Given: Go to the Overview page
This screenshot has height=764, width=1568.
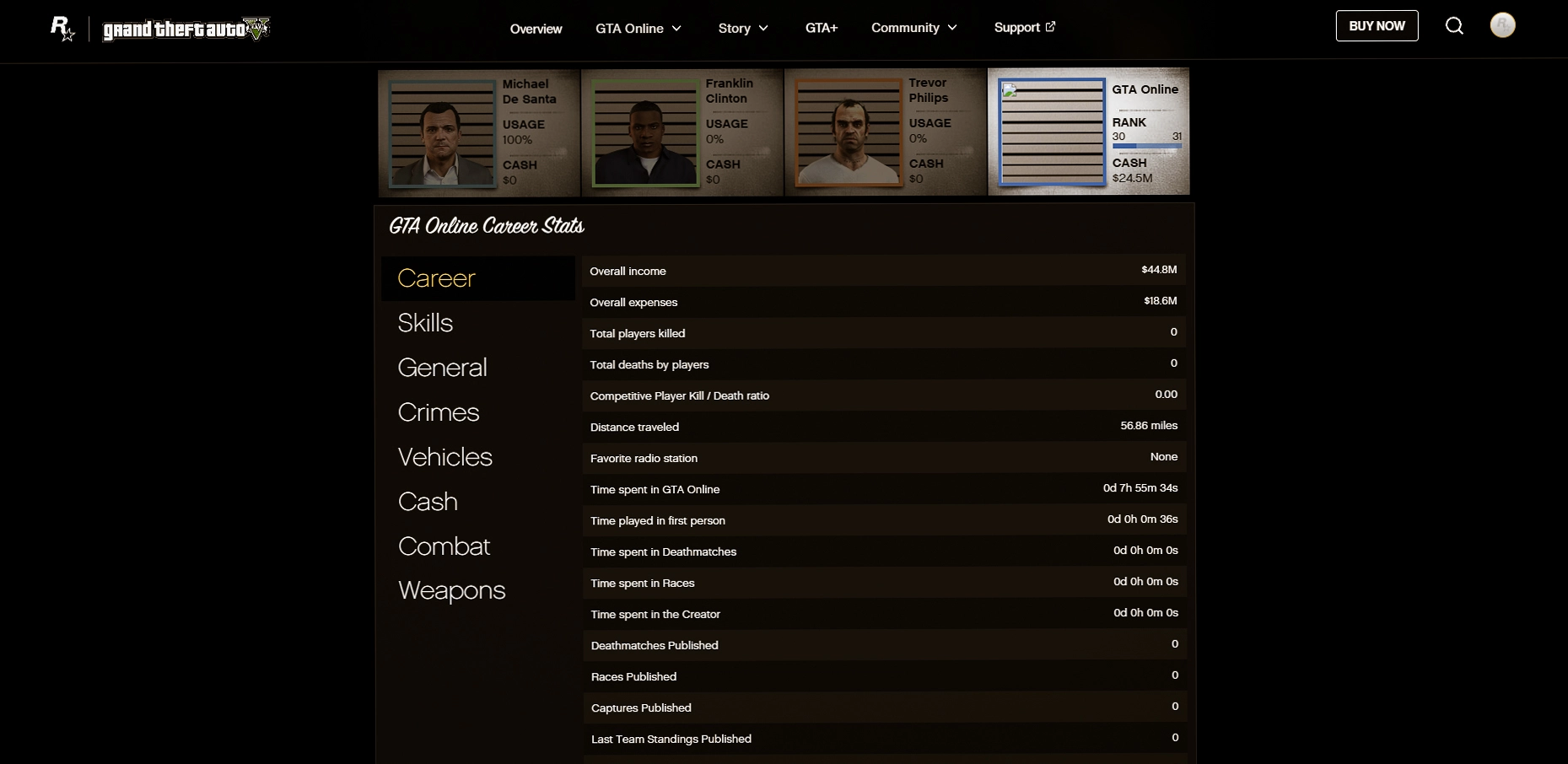Looking at the screenshot, I should (x=536, y=29).
